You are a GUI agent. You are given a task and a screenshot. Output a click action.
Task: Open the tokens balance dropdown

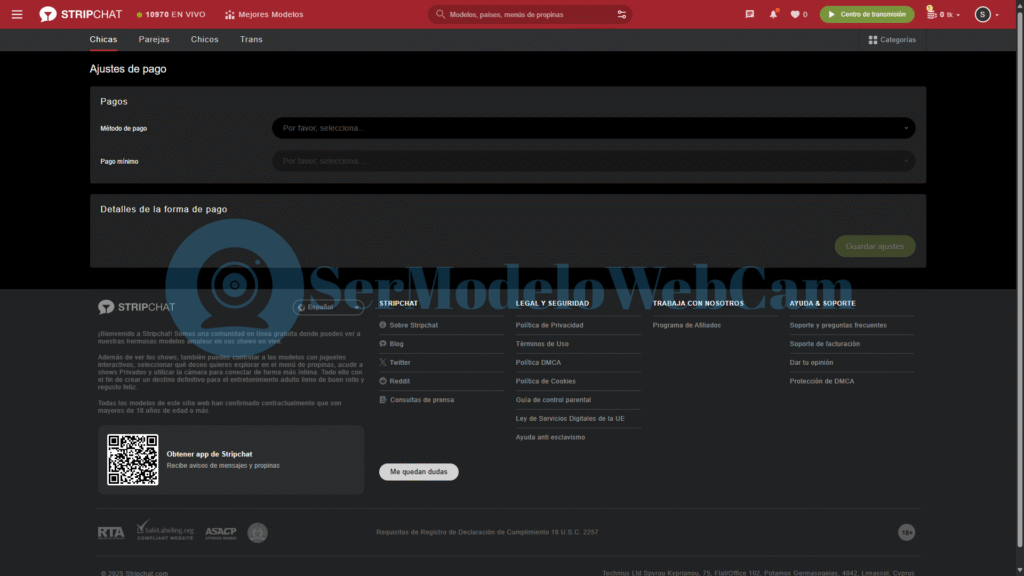coord(944,14)
